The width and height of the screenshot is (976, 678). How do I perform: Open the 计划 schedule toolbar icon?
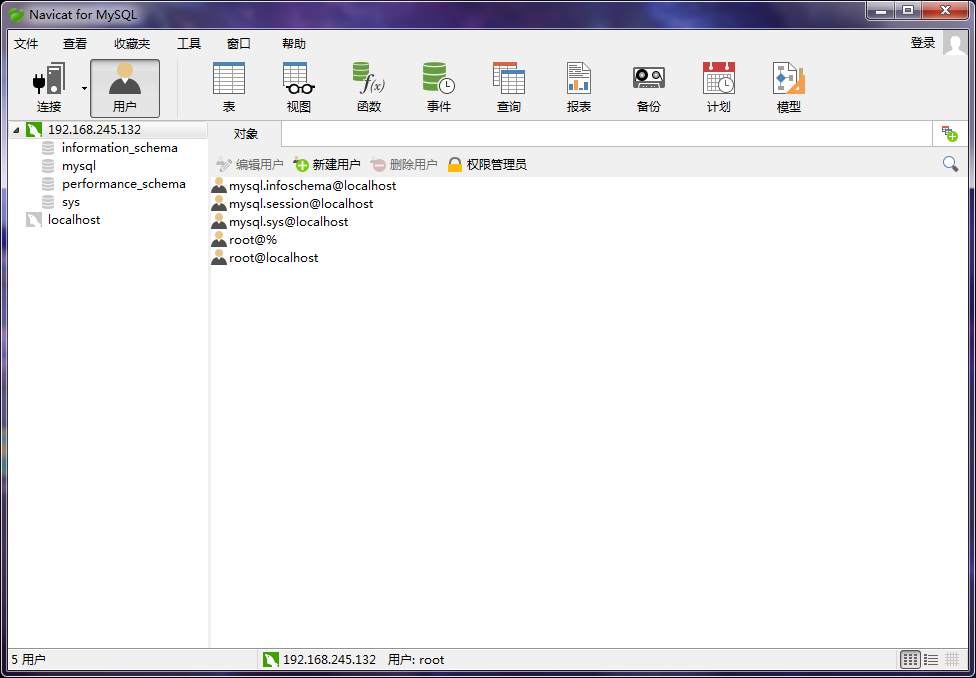718,88
